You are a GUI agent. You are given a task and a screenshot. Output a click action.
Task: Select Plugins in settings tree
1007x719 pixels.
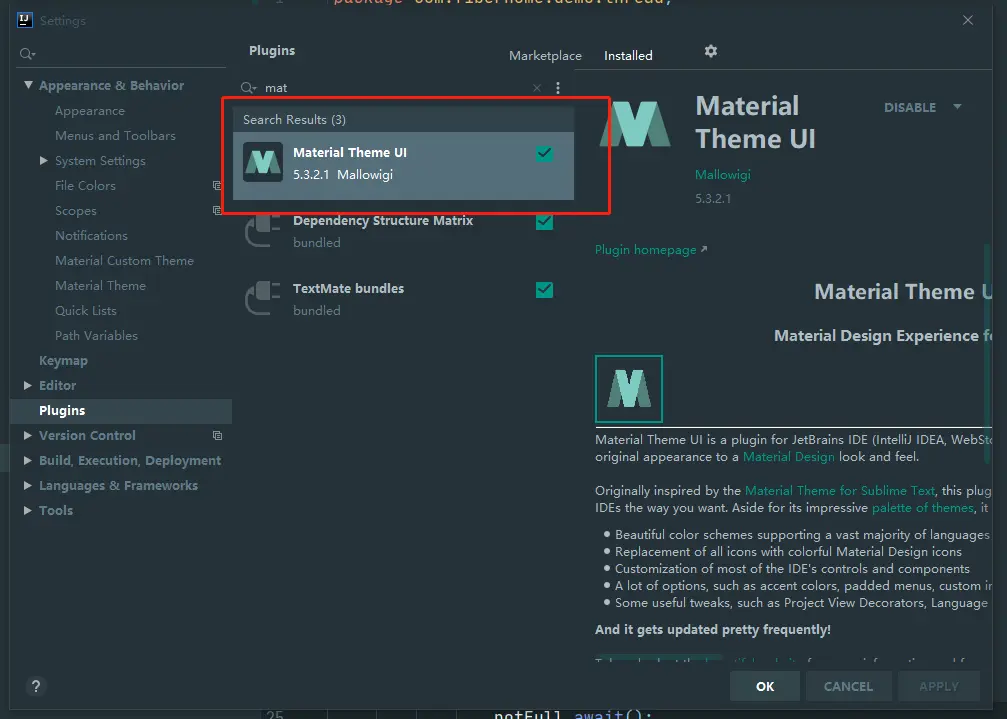tap(121, 411)
